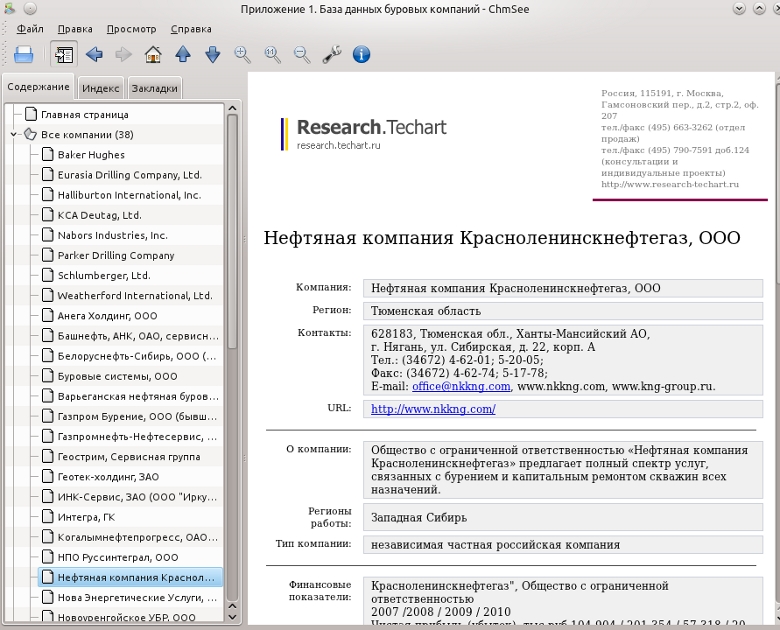Open НПО Руссинтеграл, ООО entry
Image resolution: width=780 pixels, height=630 pixels.
click(x=118, y=557)
